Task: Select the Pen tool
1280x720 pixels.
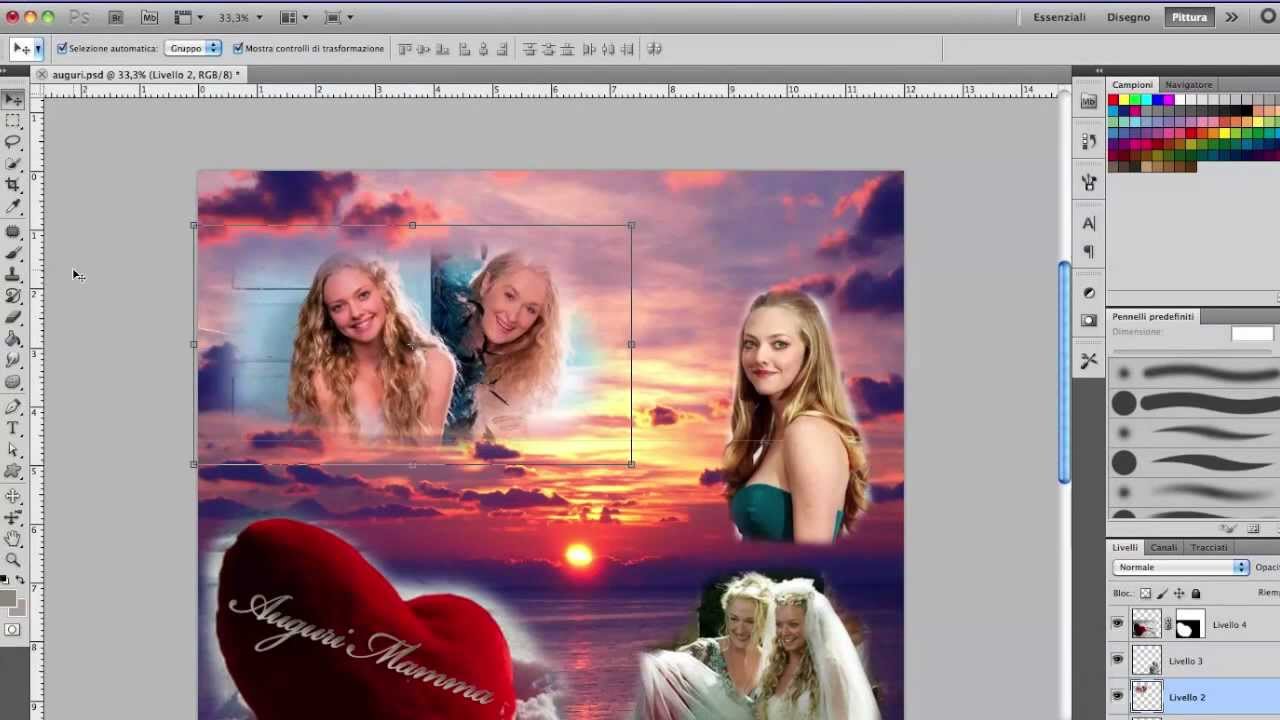Action: click(13, 407)
